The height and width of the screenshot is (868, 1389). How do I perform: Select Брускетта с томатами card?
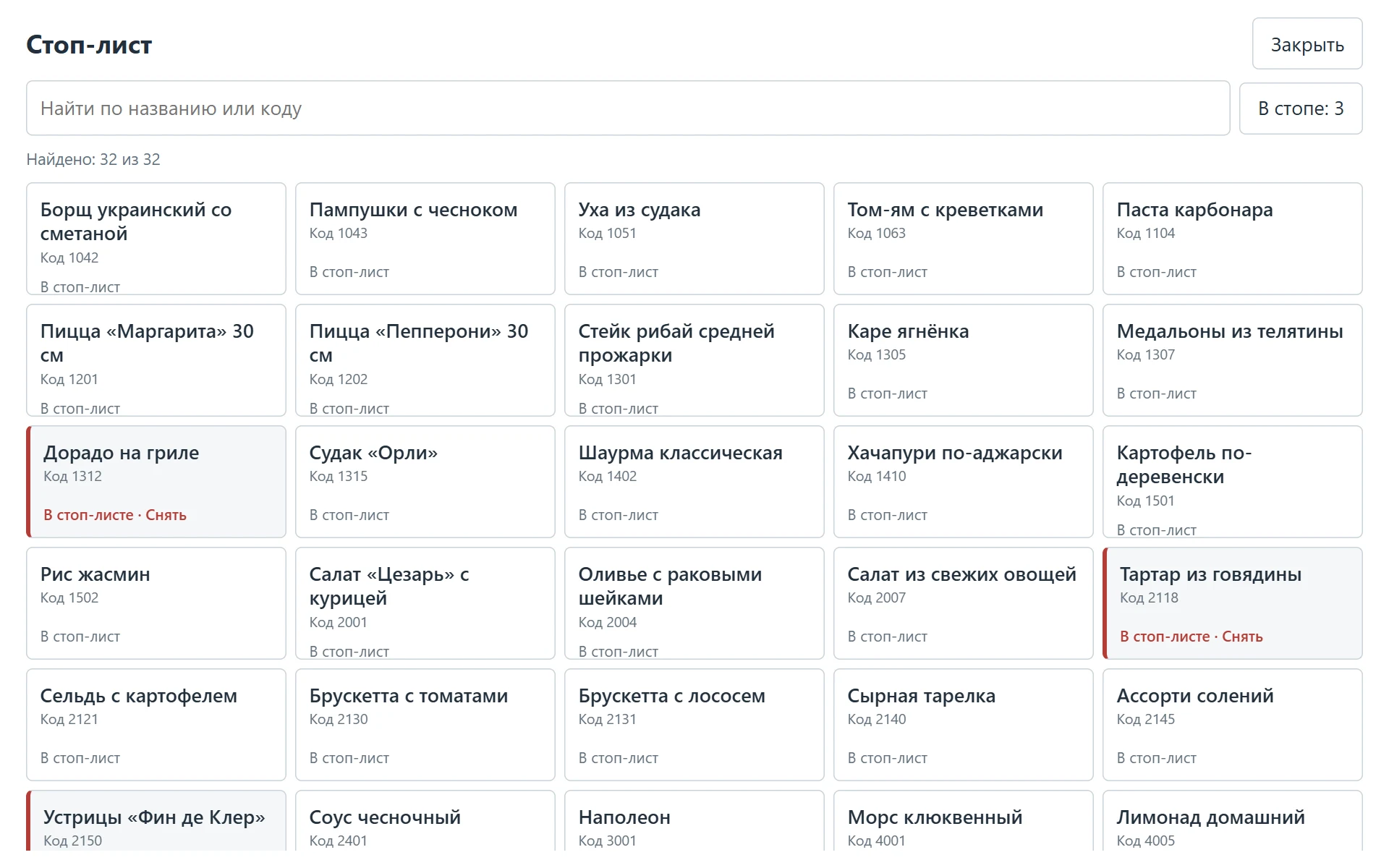425,725
